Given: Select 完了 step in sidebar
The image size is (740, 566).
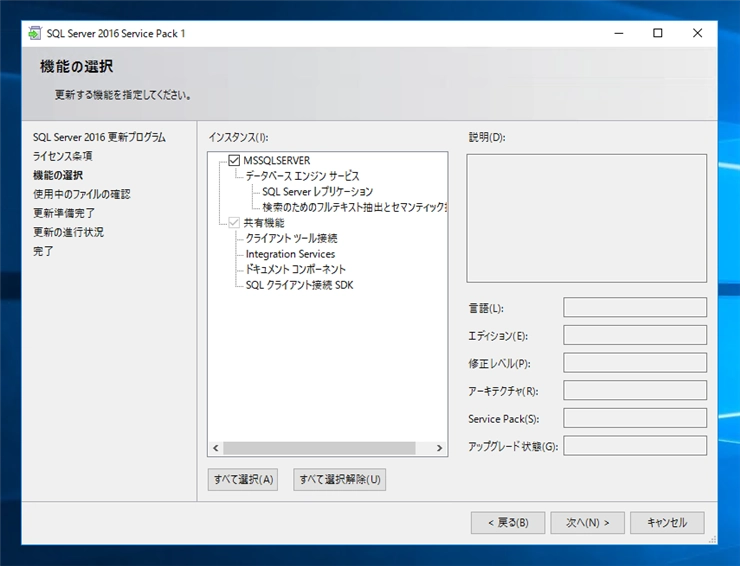Looking at the screenshot, I should click(43, 251).
